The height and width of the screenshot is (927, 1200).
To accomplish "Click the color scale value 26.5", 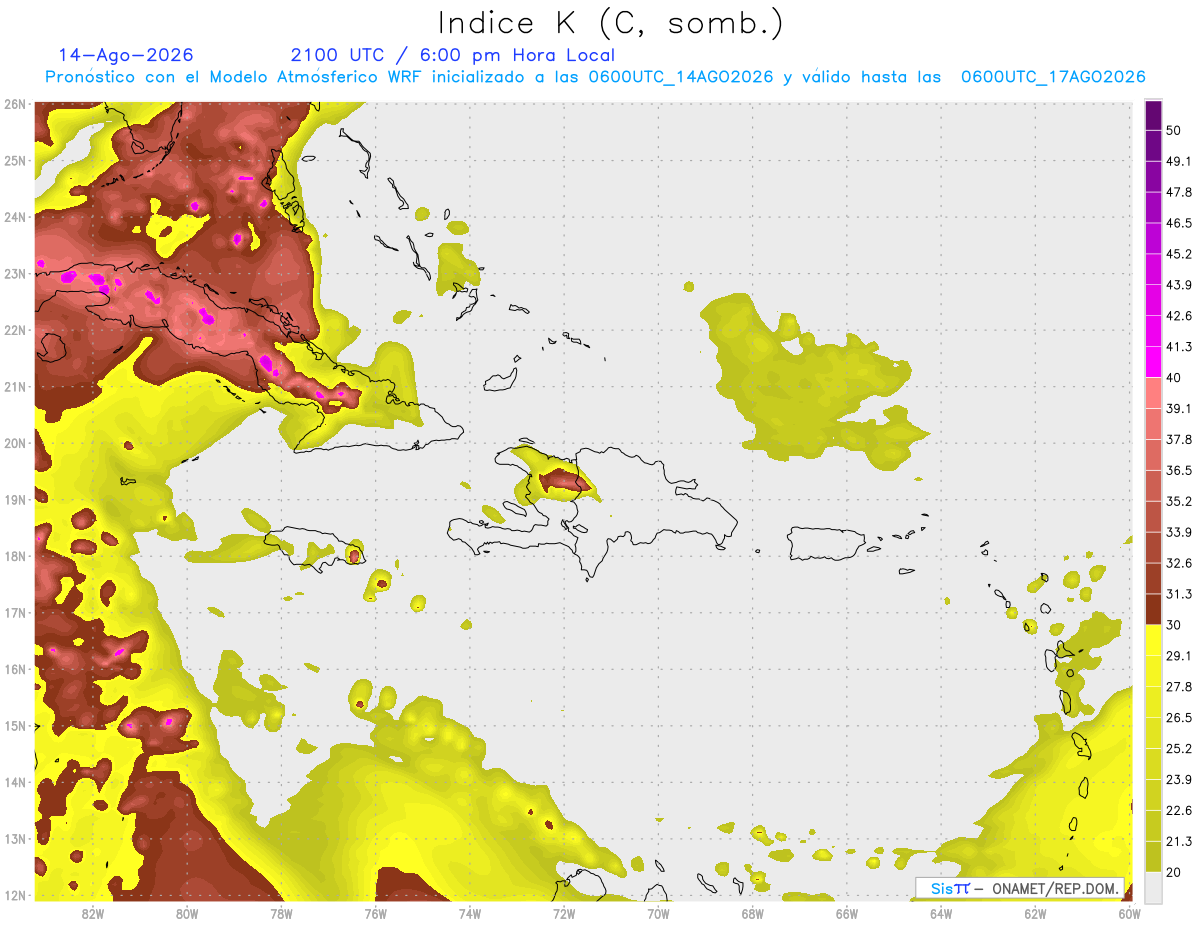I will (x=1179, y=718).
